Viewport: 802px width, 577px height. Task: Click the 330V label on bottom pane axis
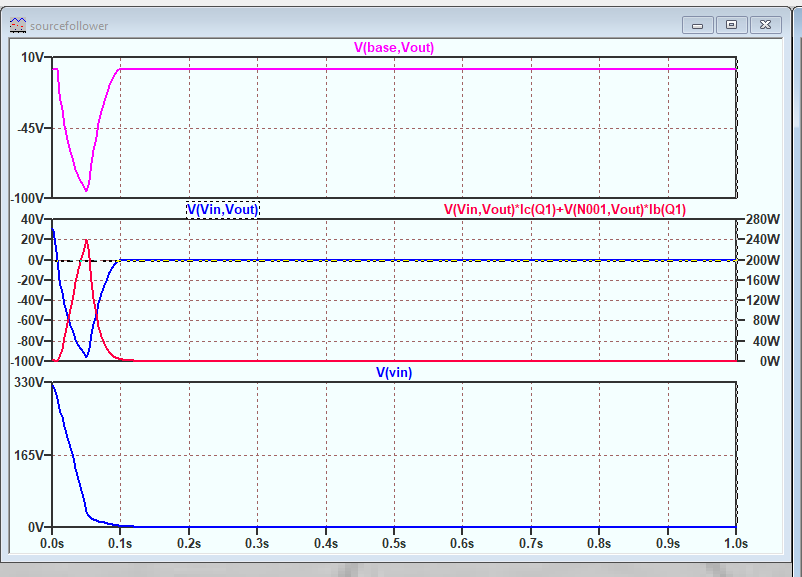coord(29,383)
